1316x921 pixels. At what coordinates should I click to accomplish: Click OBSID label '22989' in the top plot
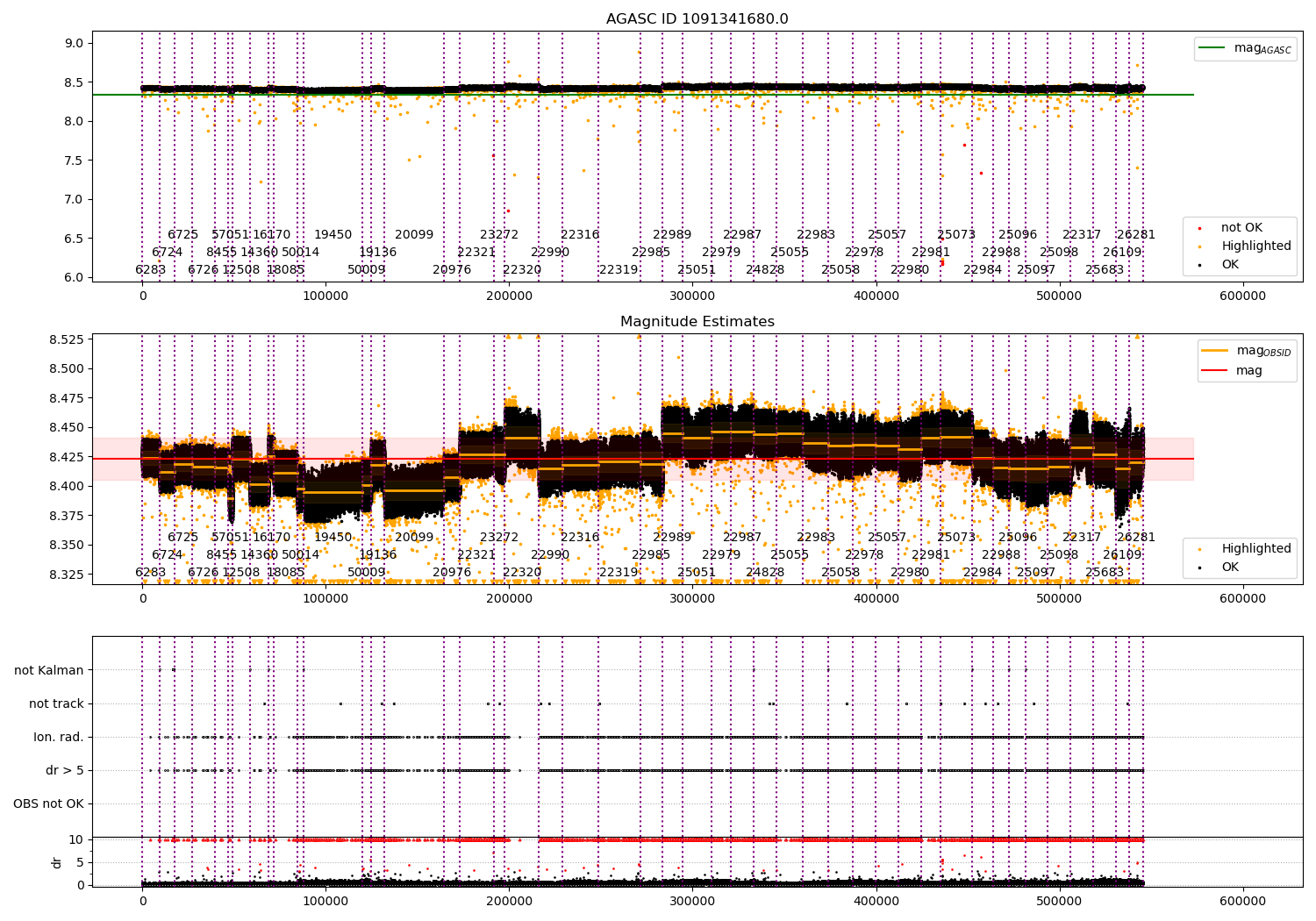click(x=672, y=235)
